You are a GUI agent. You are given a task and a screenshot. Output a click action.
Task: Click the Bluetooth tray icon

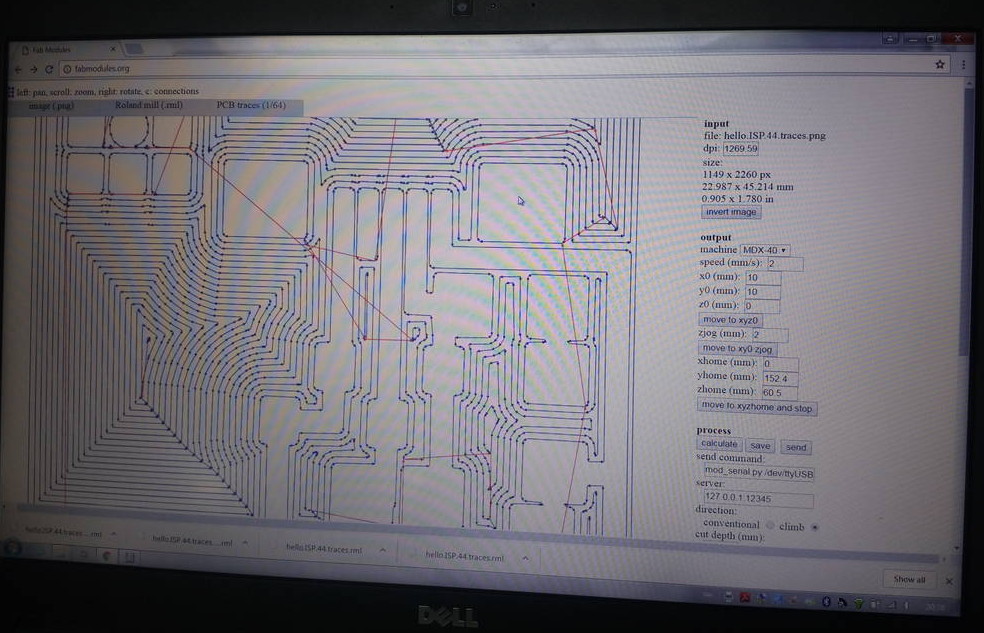click(x=826, y=602)
